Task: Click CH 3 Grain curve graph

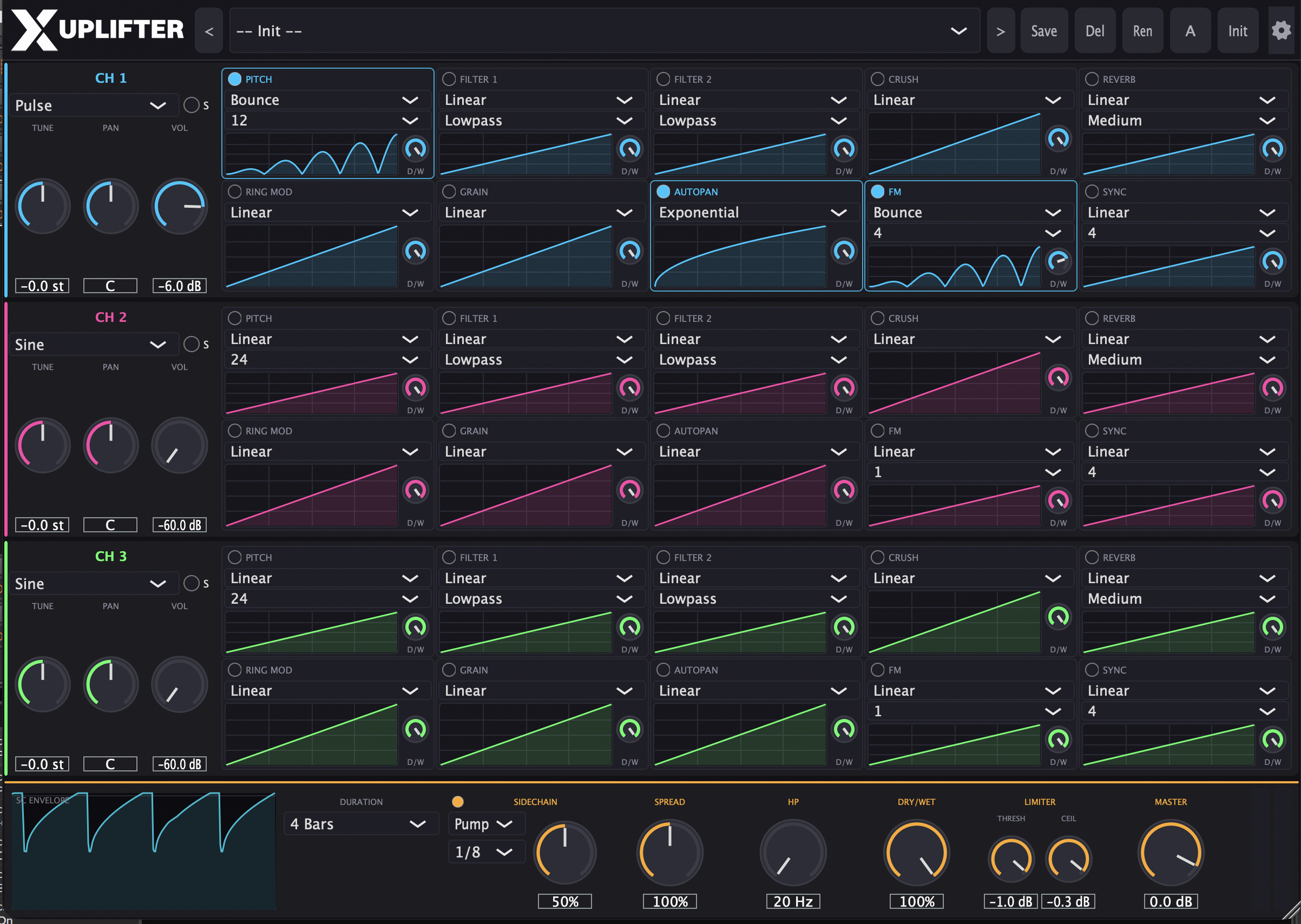Action: 526,735
